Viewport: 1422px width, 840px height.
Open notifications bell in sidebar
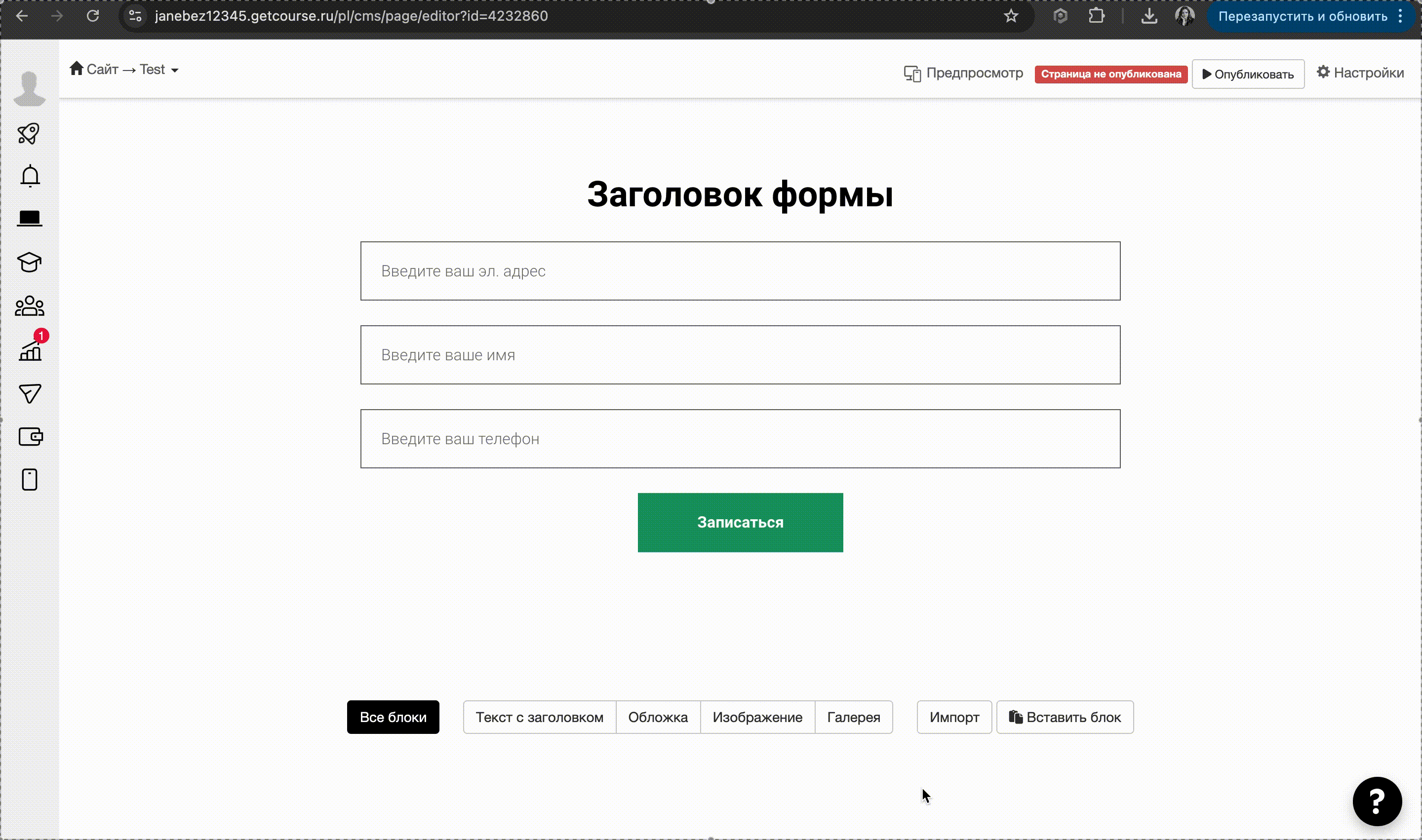30,176
